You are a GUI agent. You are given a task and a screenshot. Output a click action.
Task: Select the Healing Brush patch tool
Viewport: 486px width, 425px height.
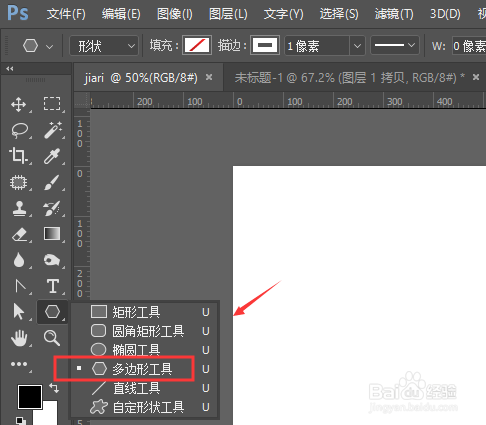(x=19, y=182)
